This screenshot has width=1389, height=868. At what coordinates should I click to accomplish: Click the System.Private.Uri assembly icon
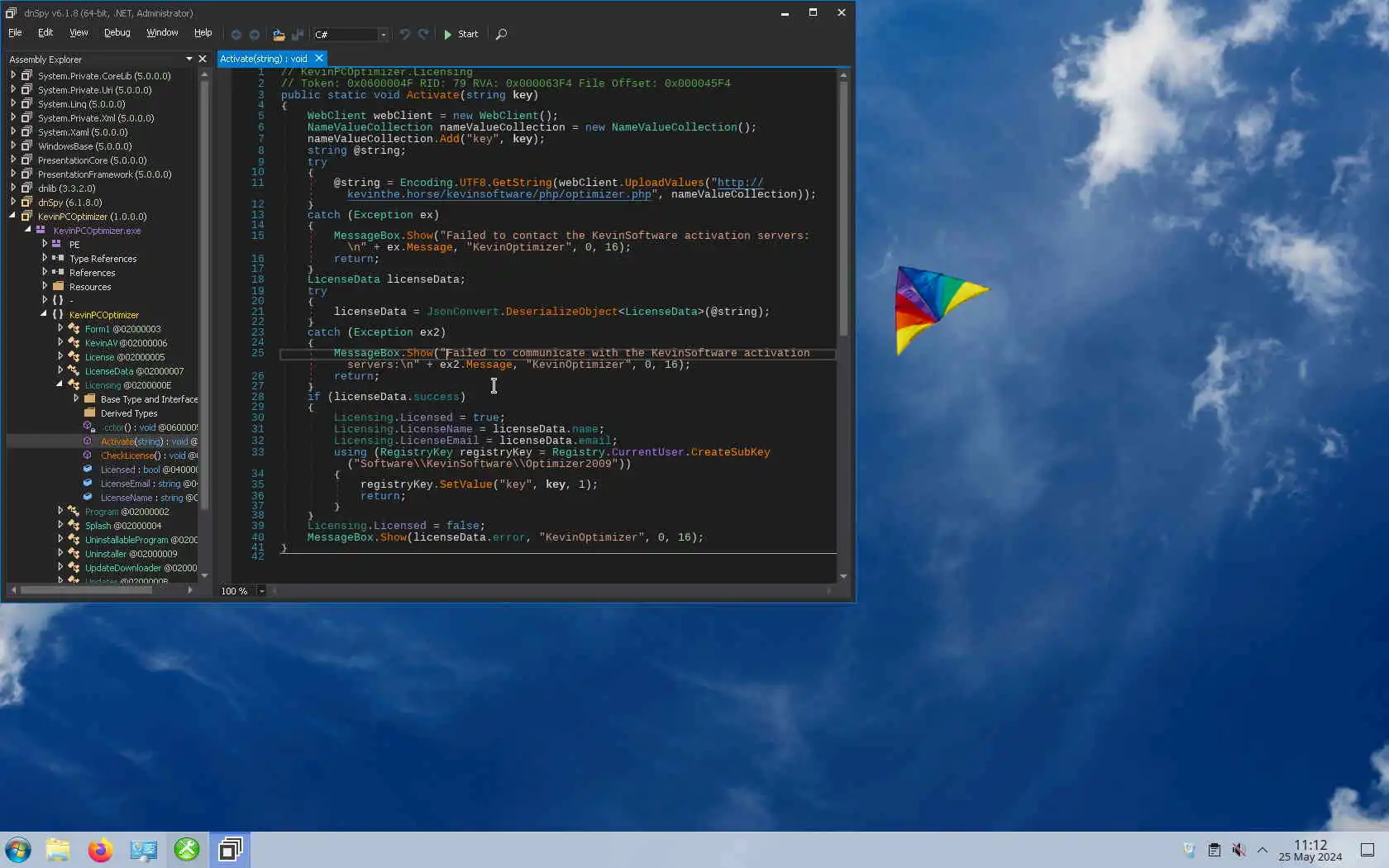click(26, 89)
